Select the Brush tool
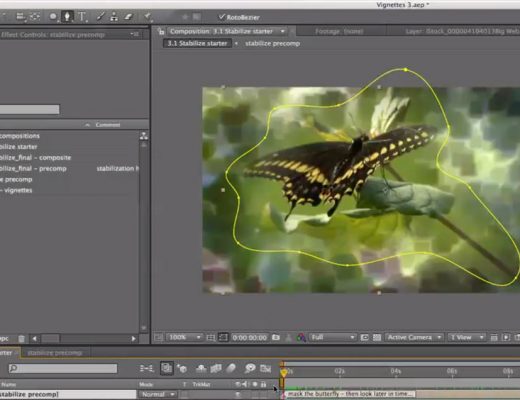This screenshot has height=400, width=520. pyautogui.click(x=100, y=16)
